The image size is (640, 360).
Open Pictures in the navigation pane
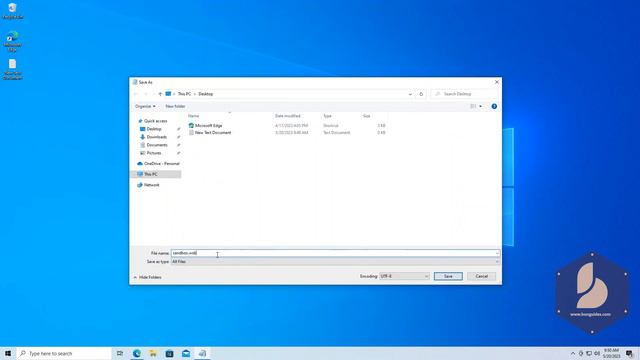click(153, 153)
